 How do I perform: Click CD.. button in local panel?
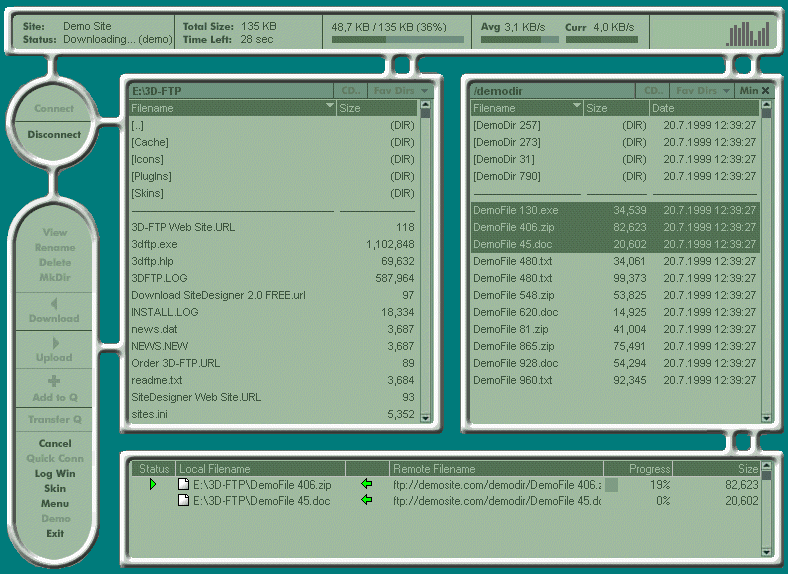pos(351,90)
